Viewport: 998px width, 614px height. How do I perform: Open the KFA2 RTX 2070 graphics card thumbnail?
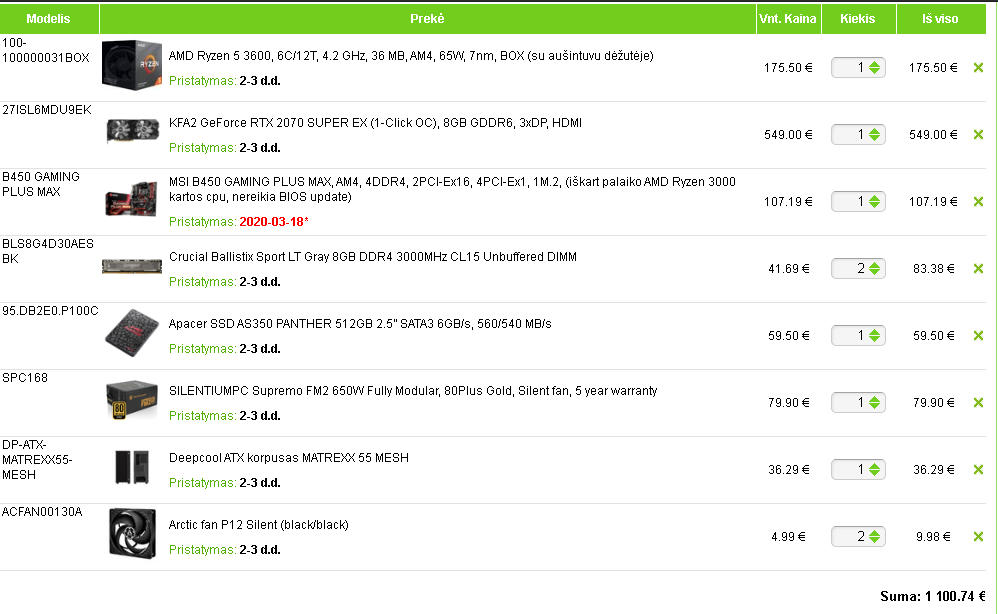pos(132,130)
